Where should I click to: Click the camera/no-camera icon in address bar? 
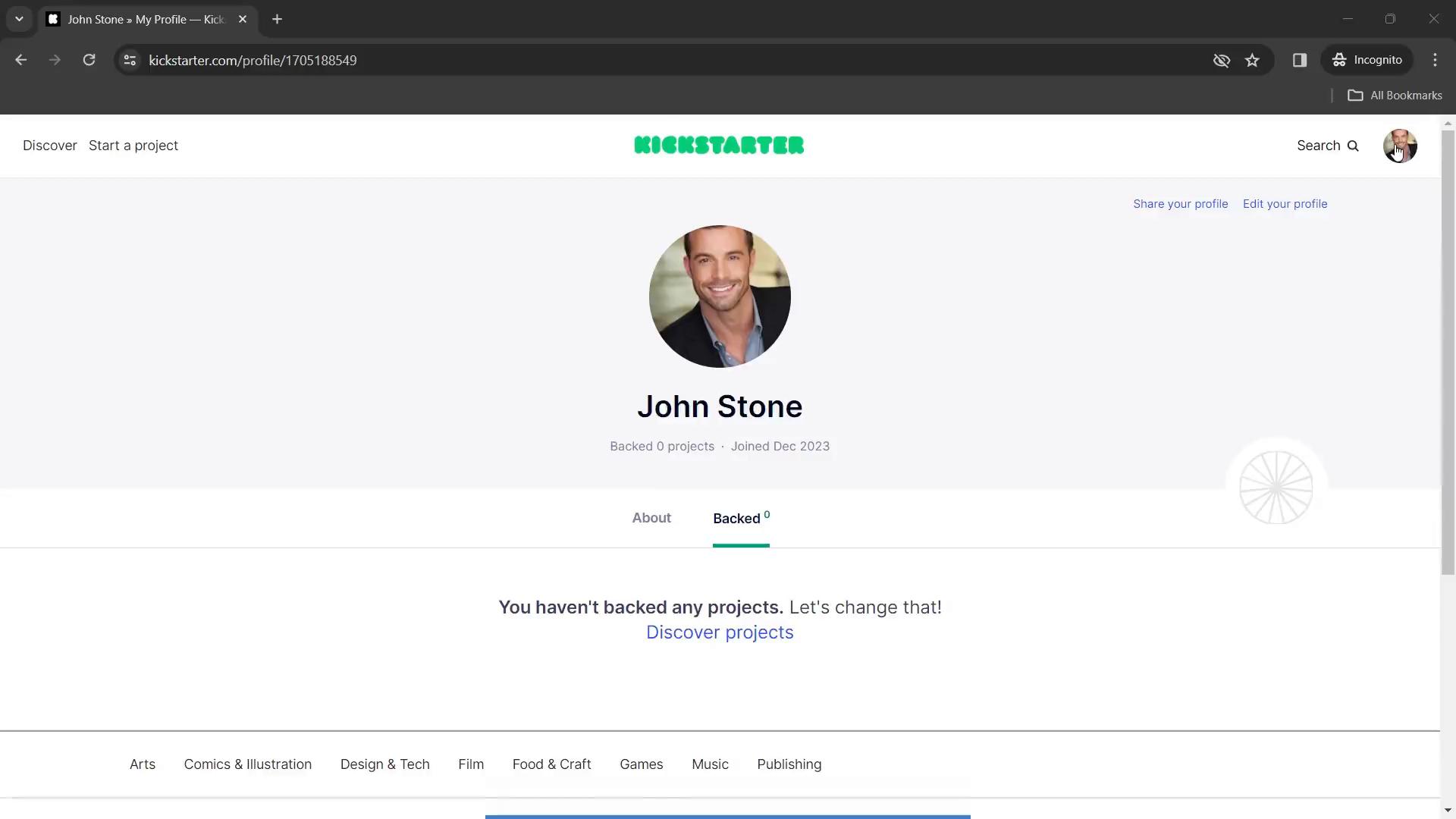1221,60
